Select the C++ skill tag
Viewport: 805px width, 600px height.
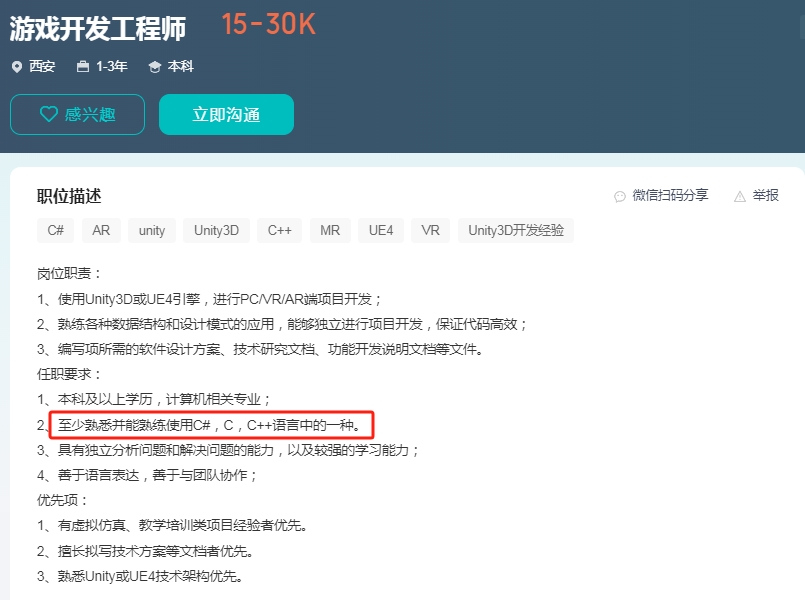pyautogui.click(x=280, y=230)
